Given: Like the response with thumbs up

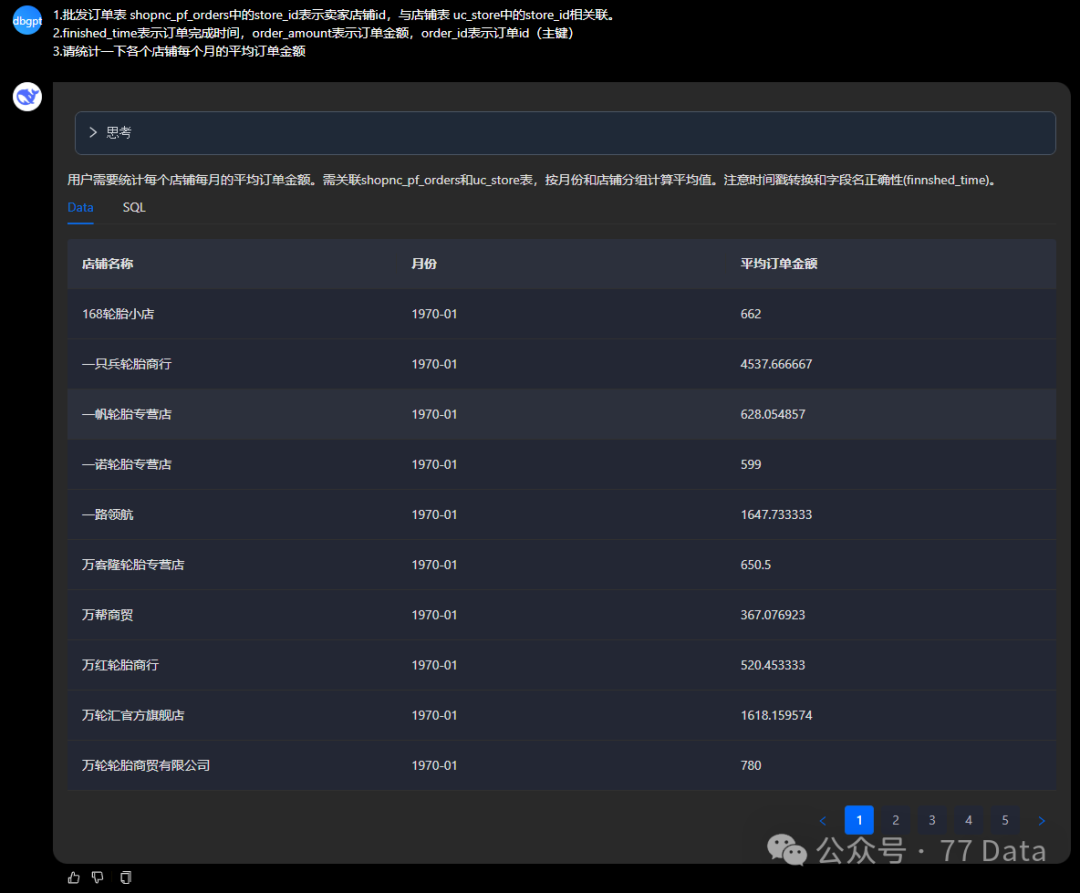Looking at the screenshot, I should [x=73, y=877].
